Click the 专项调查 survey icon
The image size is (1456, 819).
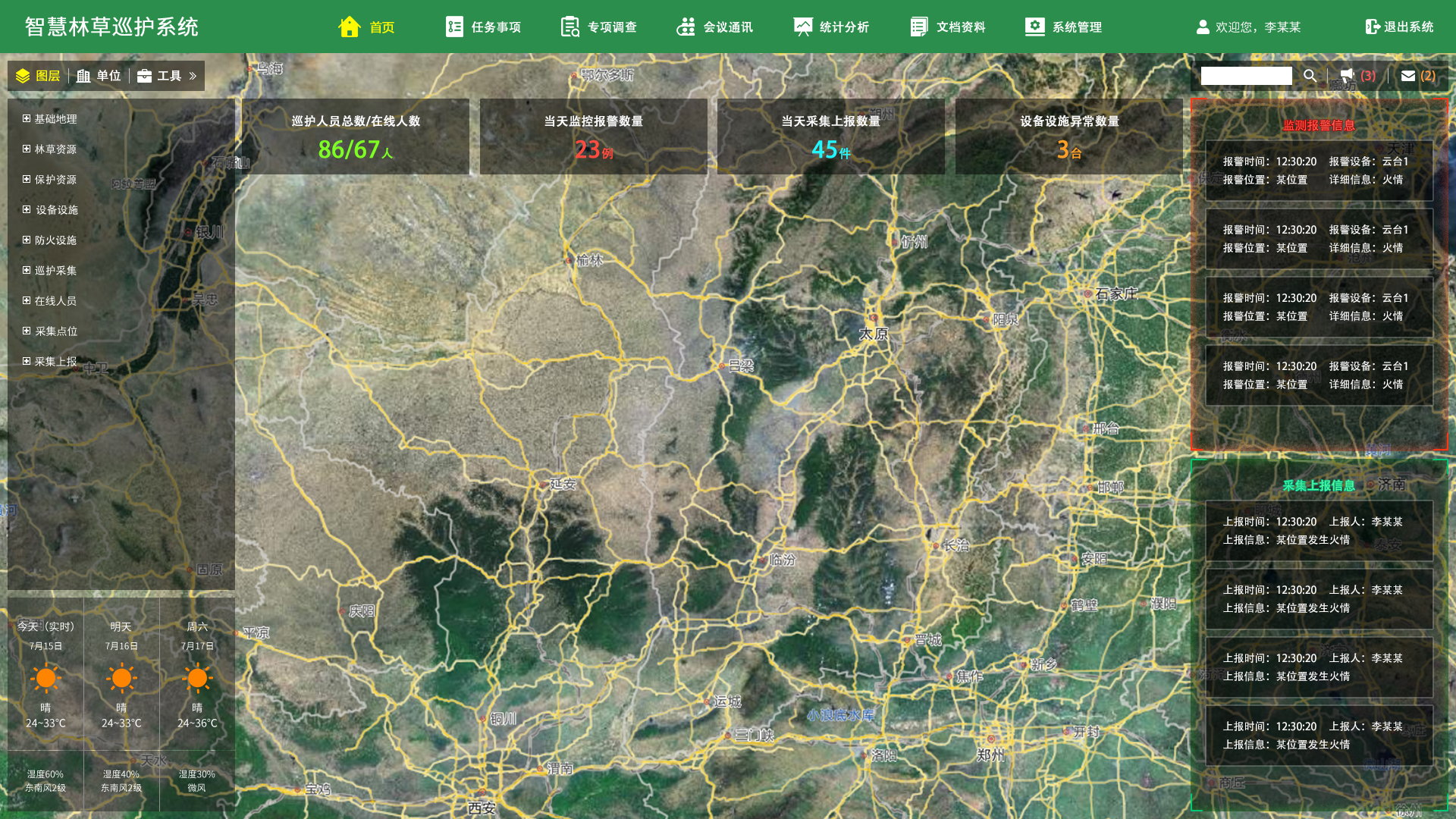(x=570, y=27)
